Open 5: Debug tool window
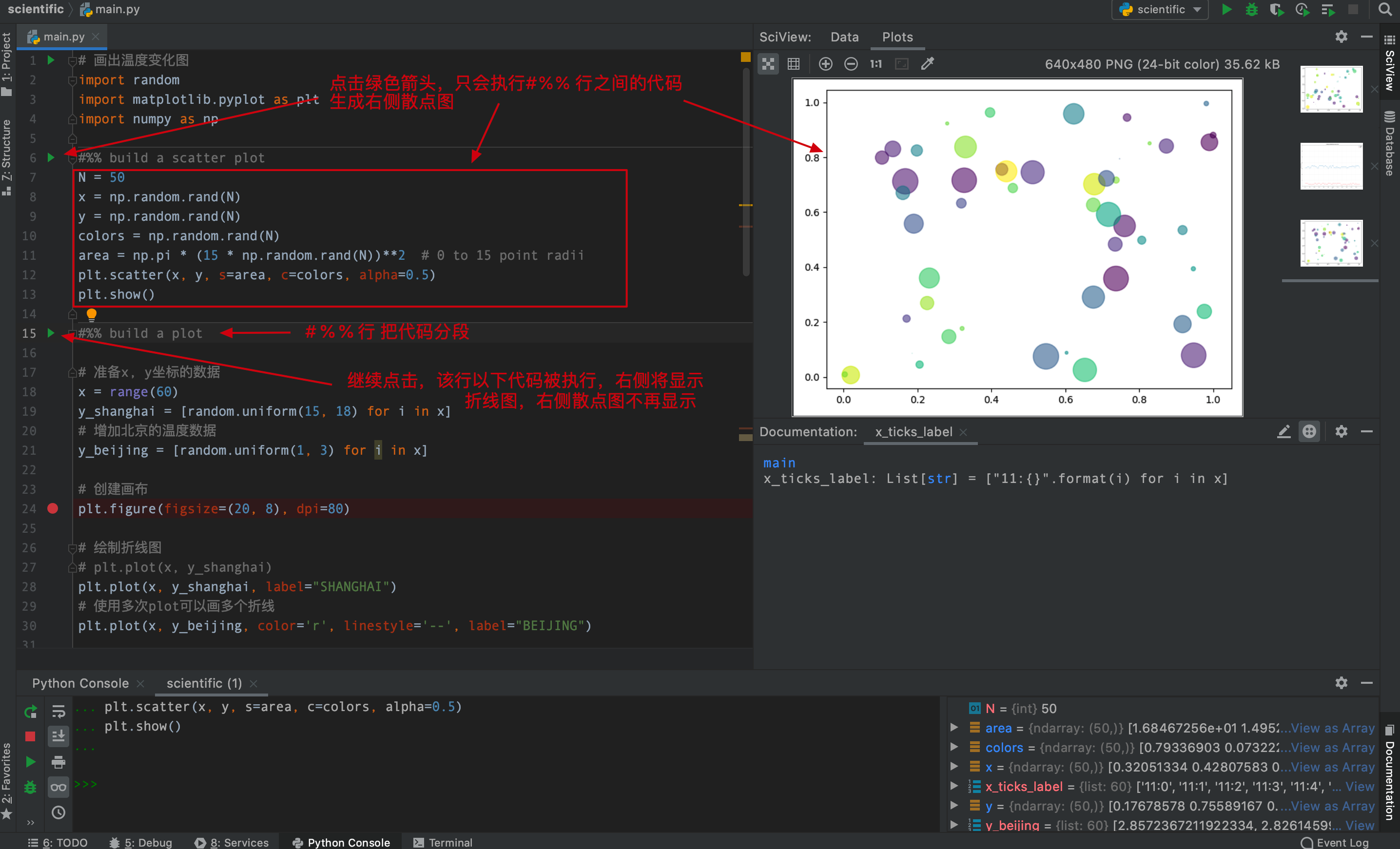This screenshot has width=1400, height=849. (x=141, y=842)
